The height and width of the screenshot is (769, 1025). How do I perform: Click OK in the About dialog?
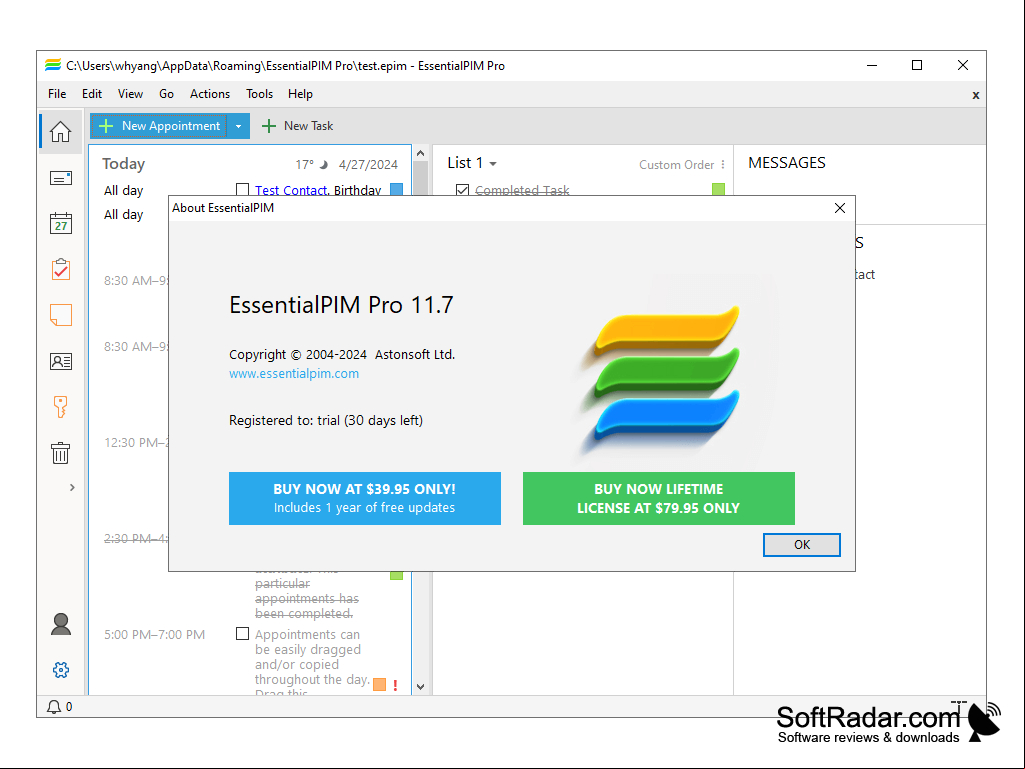[801, 545]
